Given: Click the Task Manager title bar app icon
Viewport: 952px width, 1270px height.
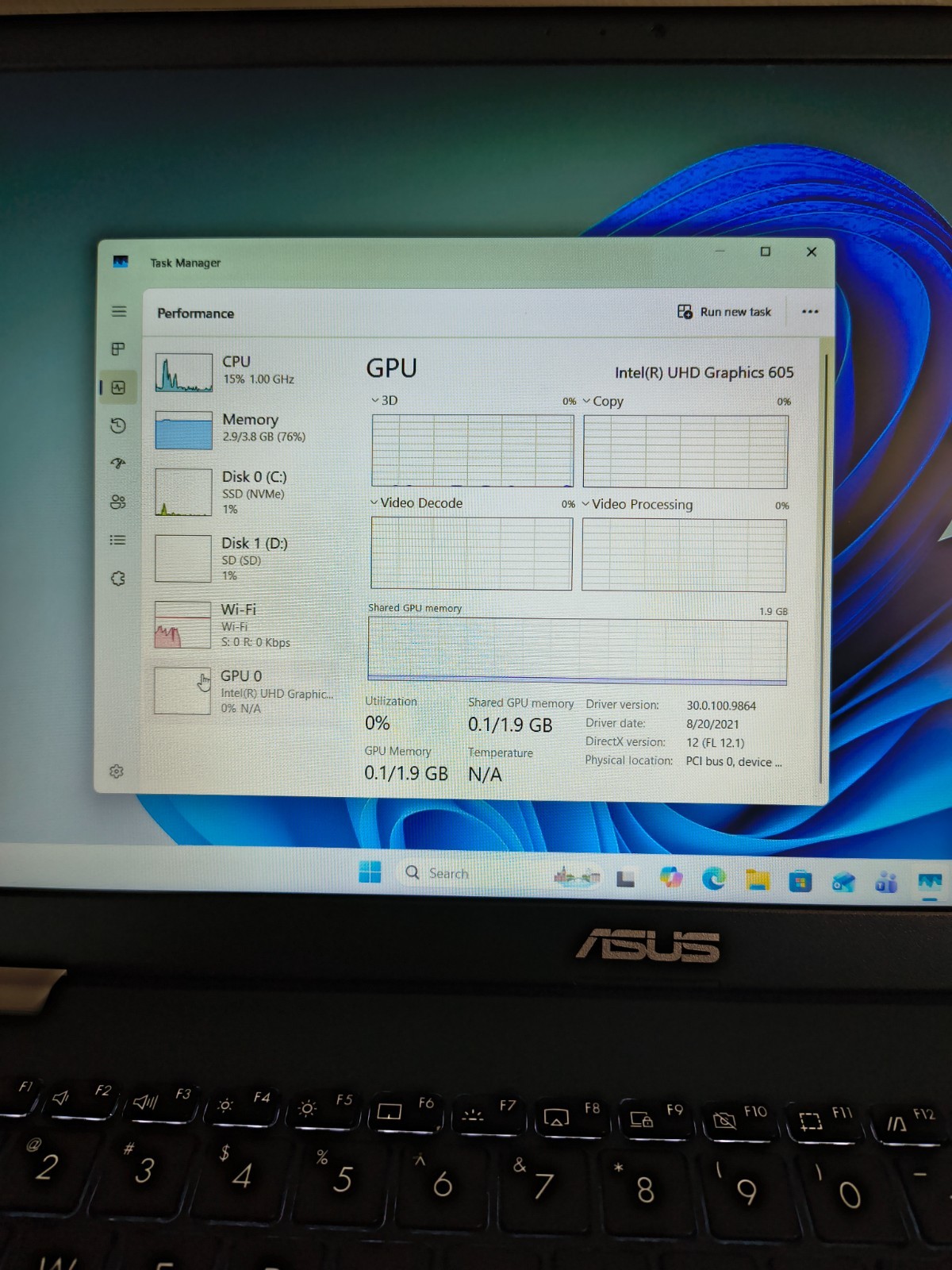Looking at the screenshot, I should click(x=121, y=261).
